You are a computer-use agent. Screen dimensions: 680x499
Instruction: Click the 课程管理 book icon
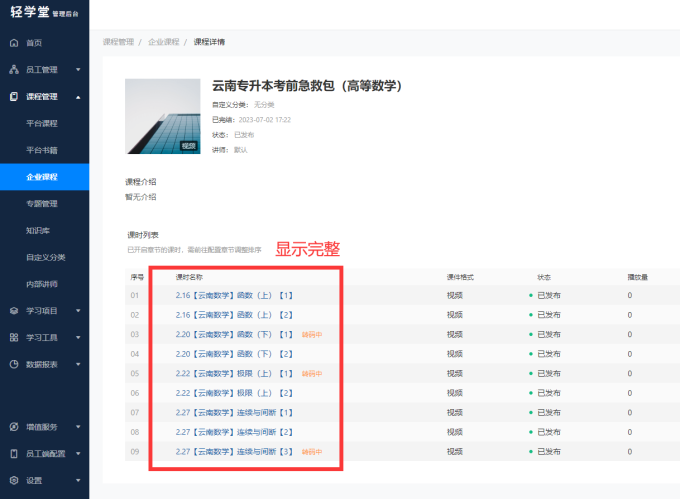coord(13,97)
